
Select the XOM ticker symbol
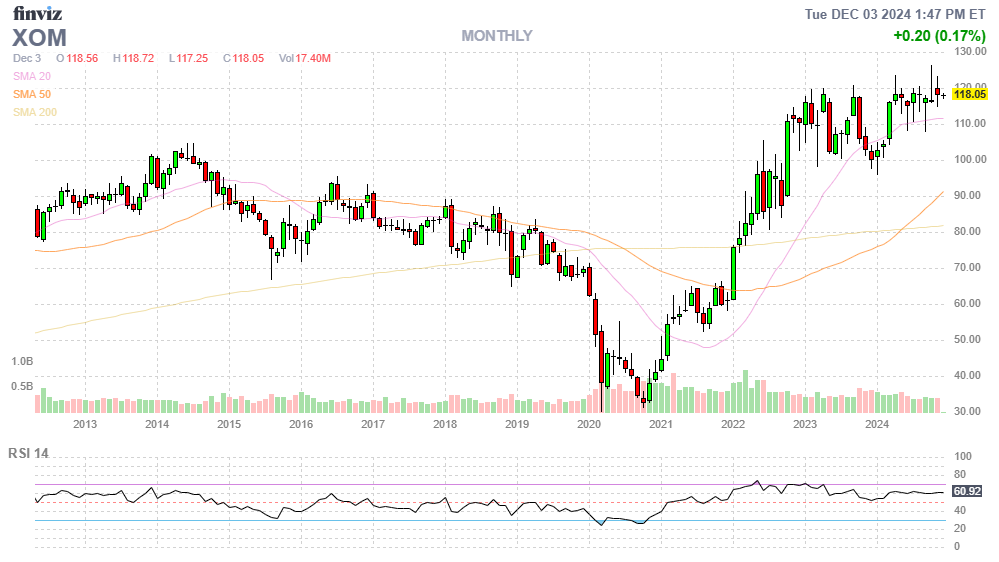[40, 38]
